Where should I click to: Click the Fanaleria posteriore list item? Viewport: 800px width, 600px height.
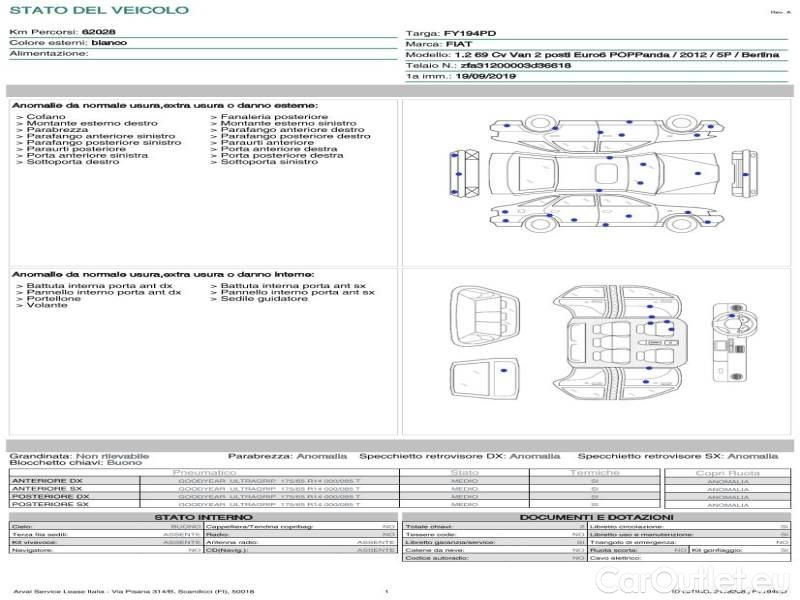(x=273, y=117)
